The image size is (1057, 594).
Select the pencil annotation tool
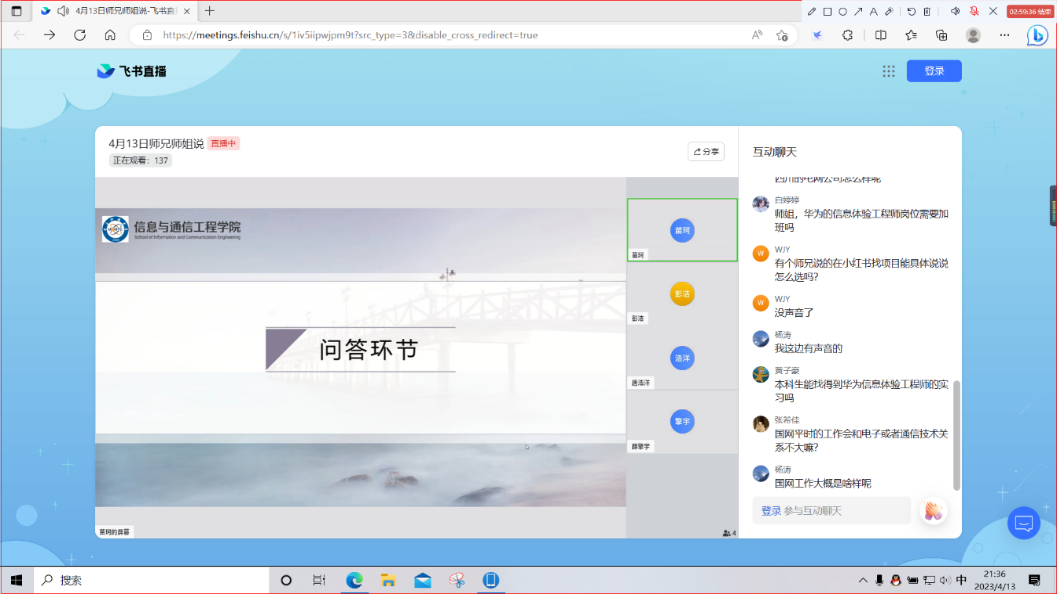tap(812, 11)
